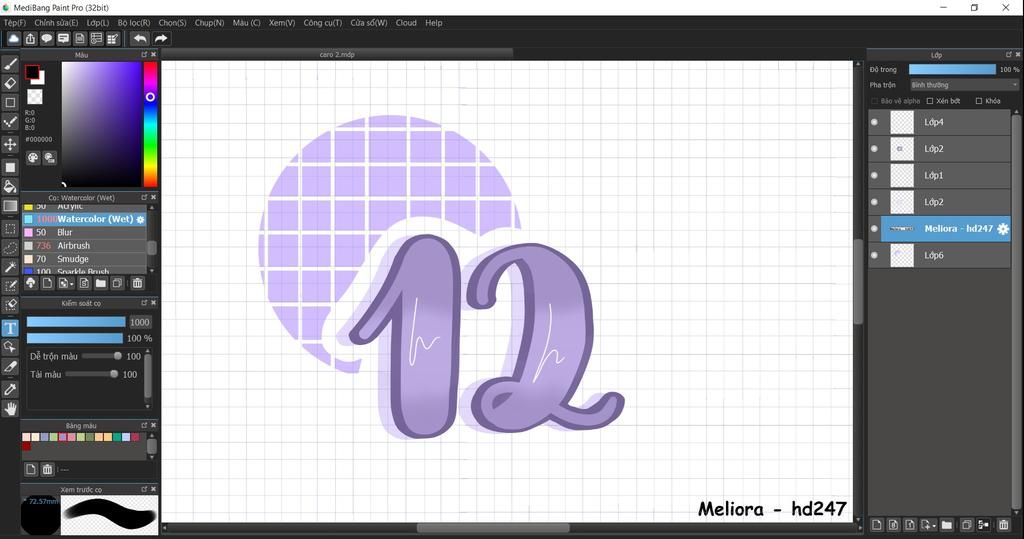This screenshot has height=539, width=1024.
Task: Open the Lớp(L) menu
Action: point(98,23)
